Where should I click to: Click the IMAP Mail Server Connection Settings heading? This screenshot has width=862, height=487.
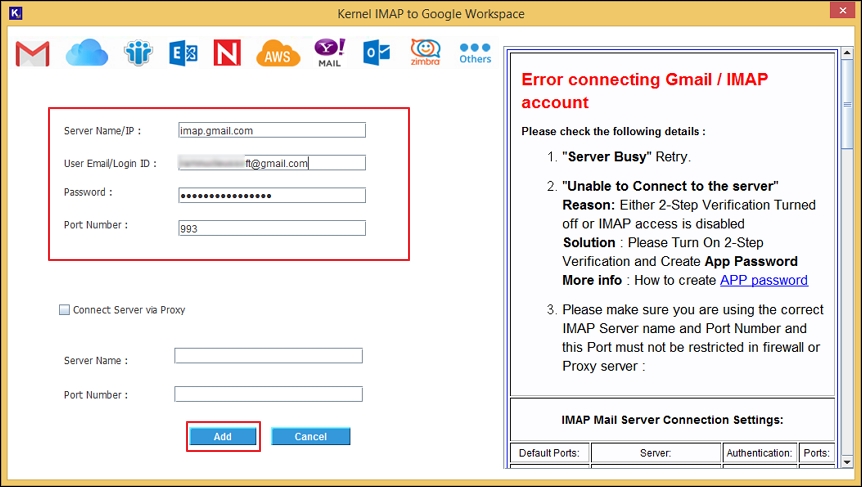click(x=672, y=420)
